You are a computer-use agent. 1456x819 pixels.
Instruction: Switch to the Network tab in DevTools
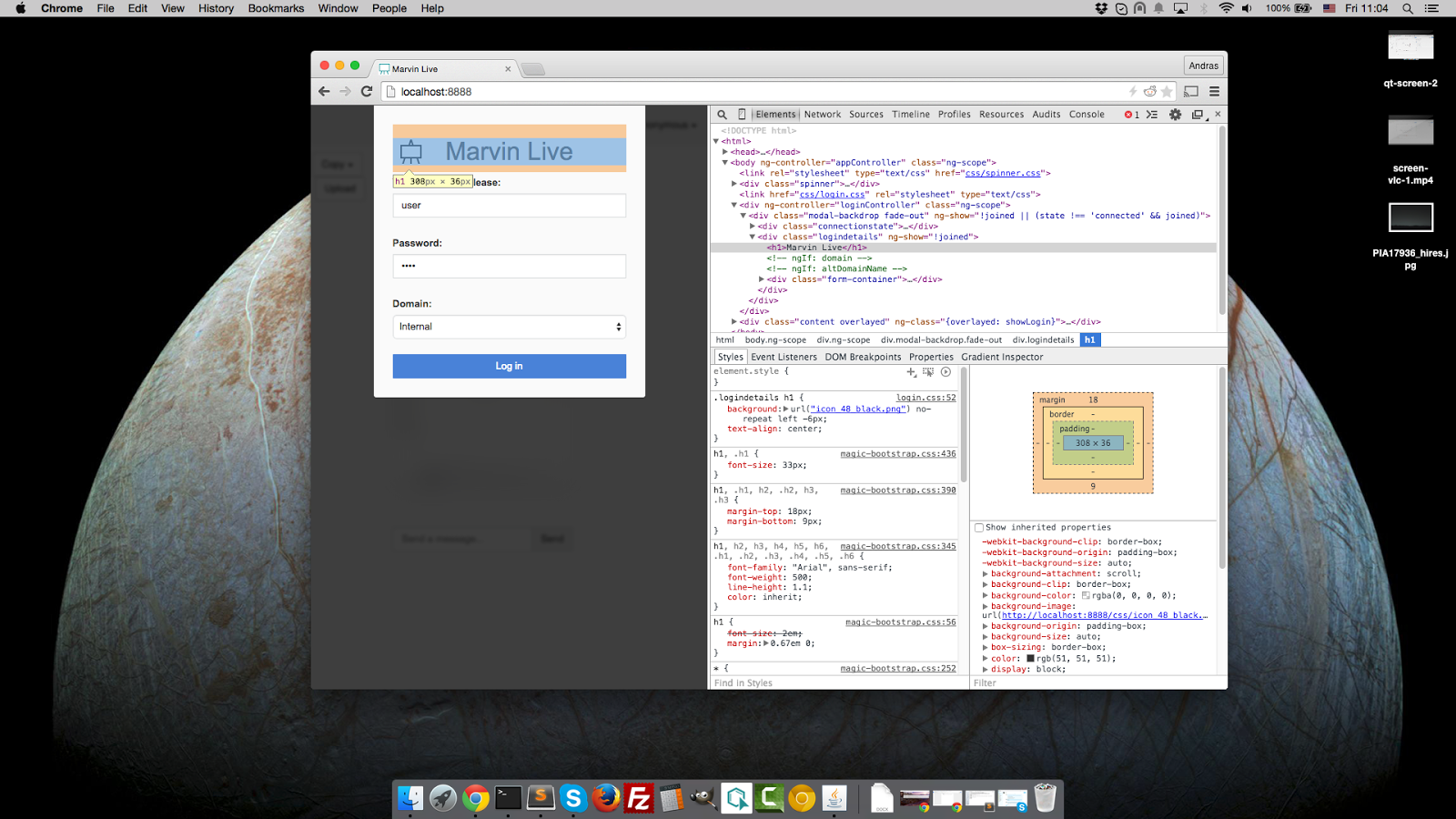pos(822,114)
